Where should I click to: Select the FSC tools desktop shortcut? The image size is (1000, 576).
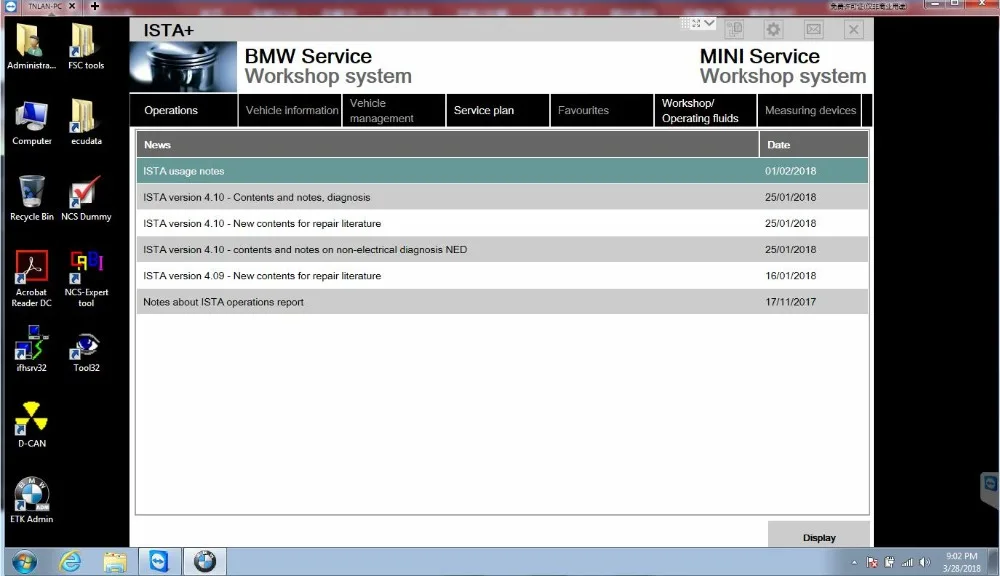point(86,46)
